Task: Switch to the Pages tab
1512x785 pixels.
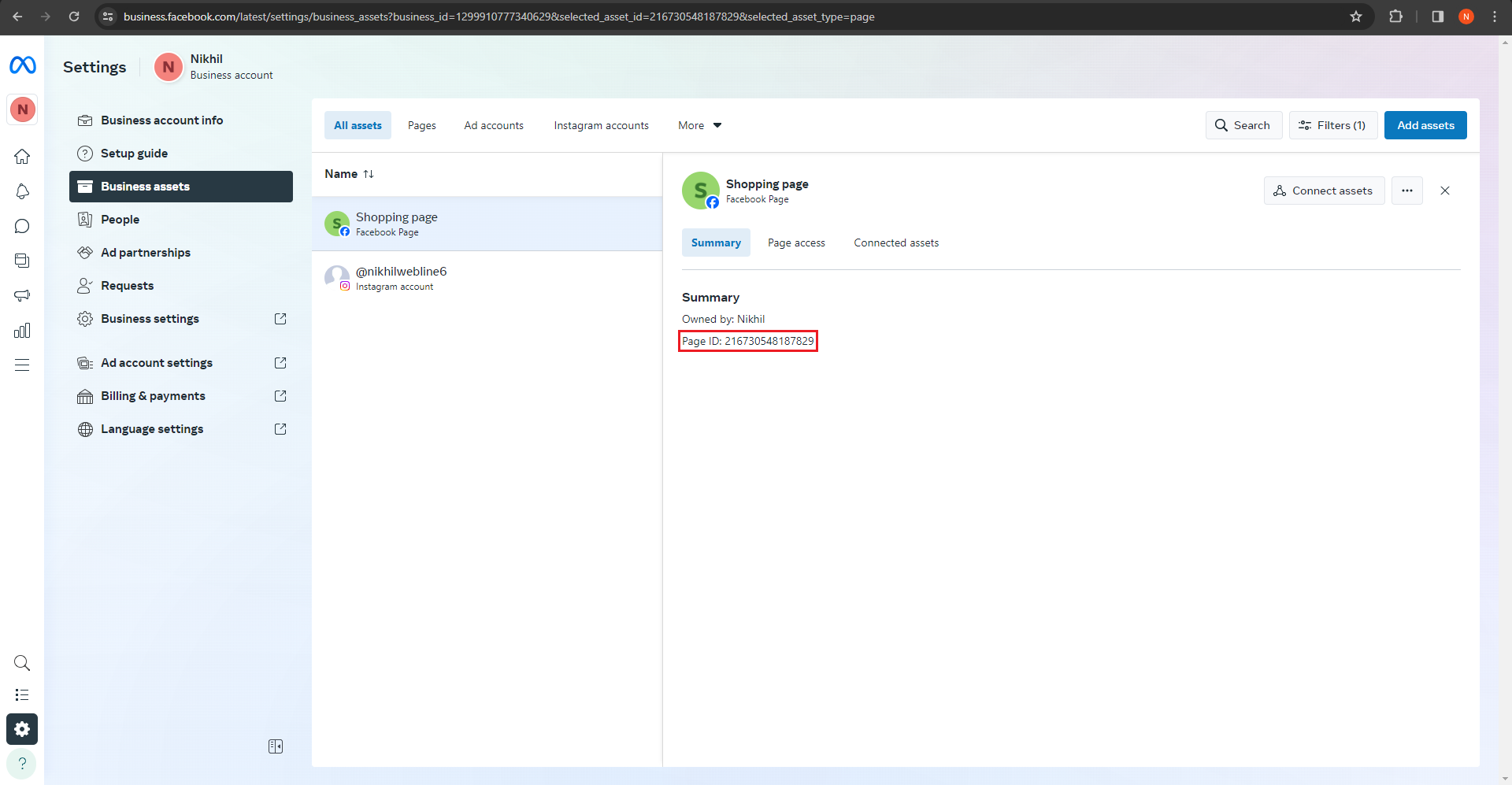Action: tap(422, 125)
